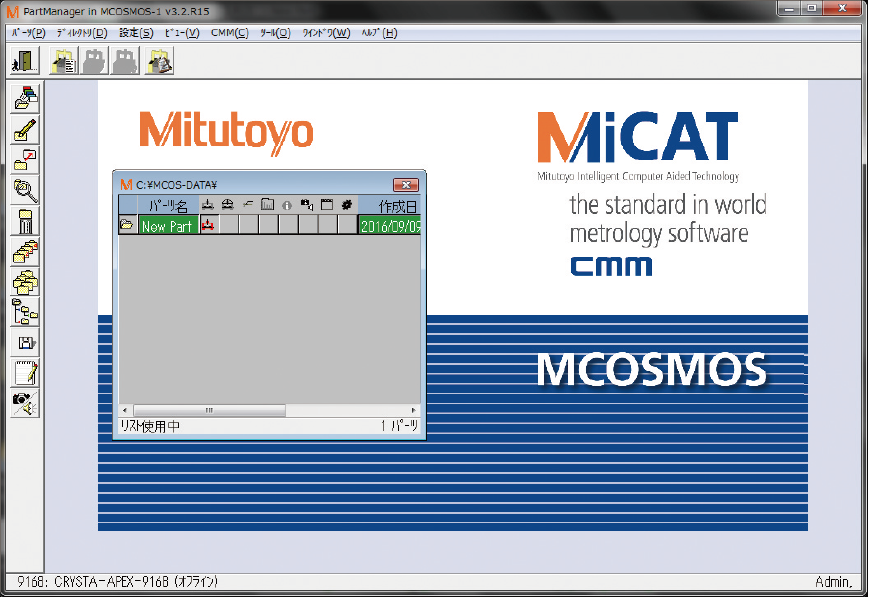Click the row of red-marked folders icon
869x598 pixels.
pyautogui.click(x=25, y=252)
